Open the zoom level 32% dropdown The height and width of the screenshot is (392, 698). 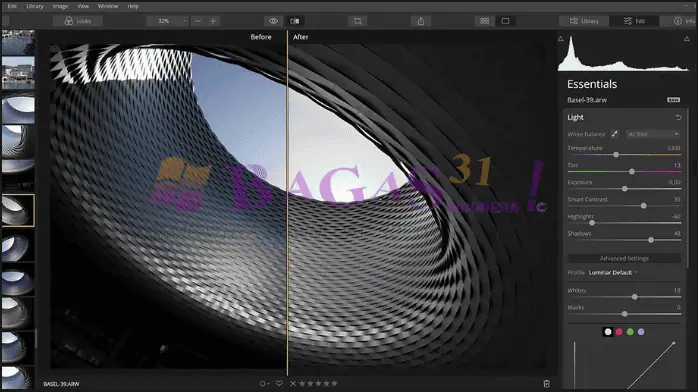coord(167,21)
